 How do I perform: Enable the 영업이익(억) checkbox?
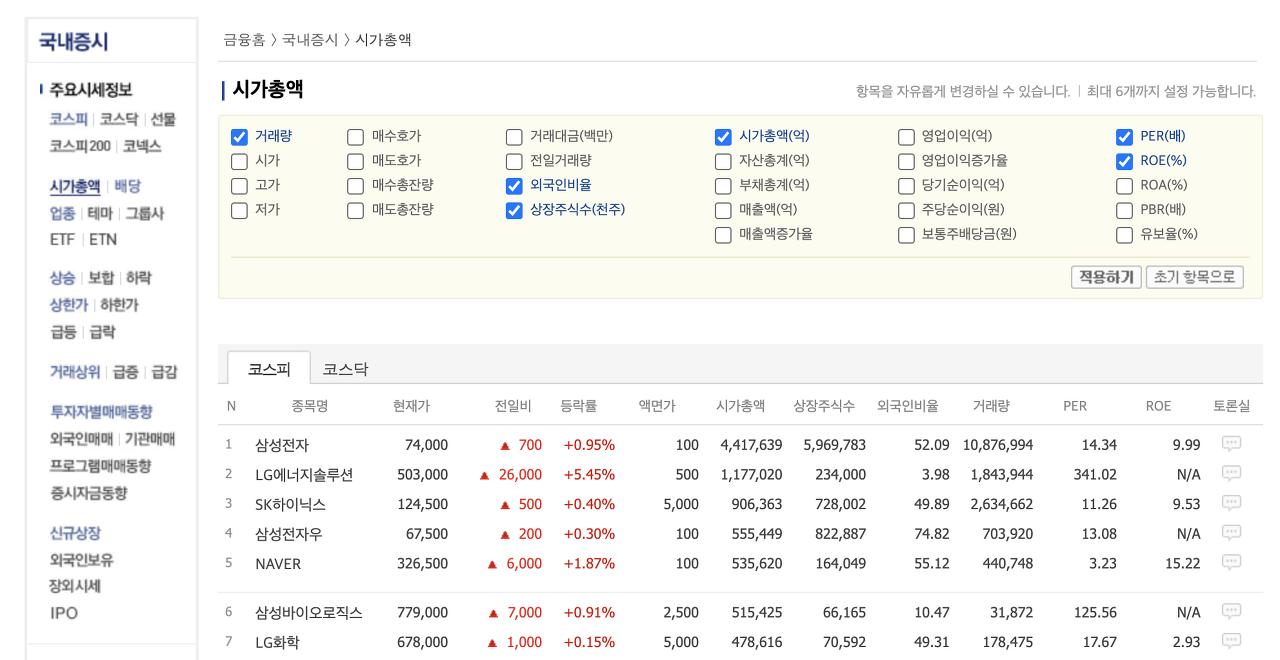pyautogui.click(x=906, y=137)
